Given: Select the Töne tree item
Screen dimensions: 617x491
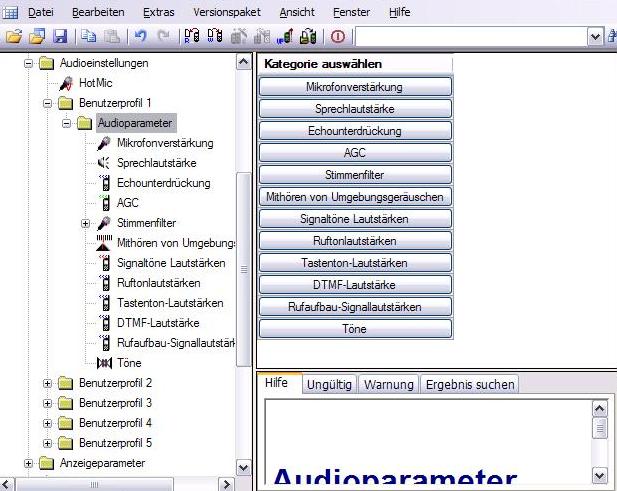Looking at the screenshot, I should click(129, 363).
